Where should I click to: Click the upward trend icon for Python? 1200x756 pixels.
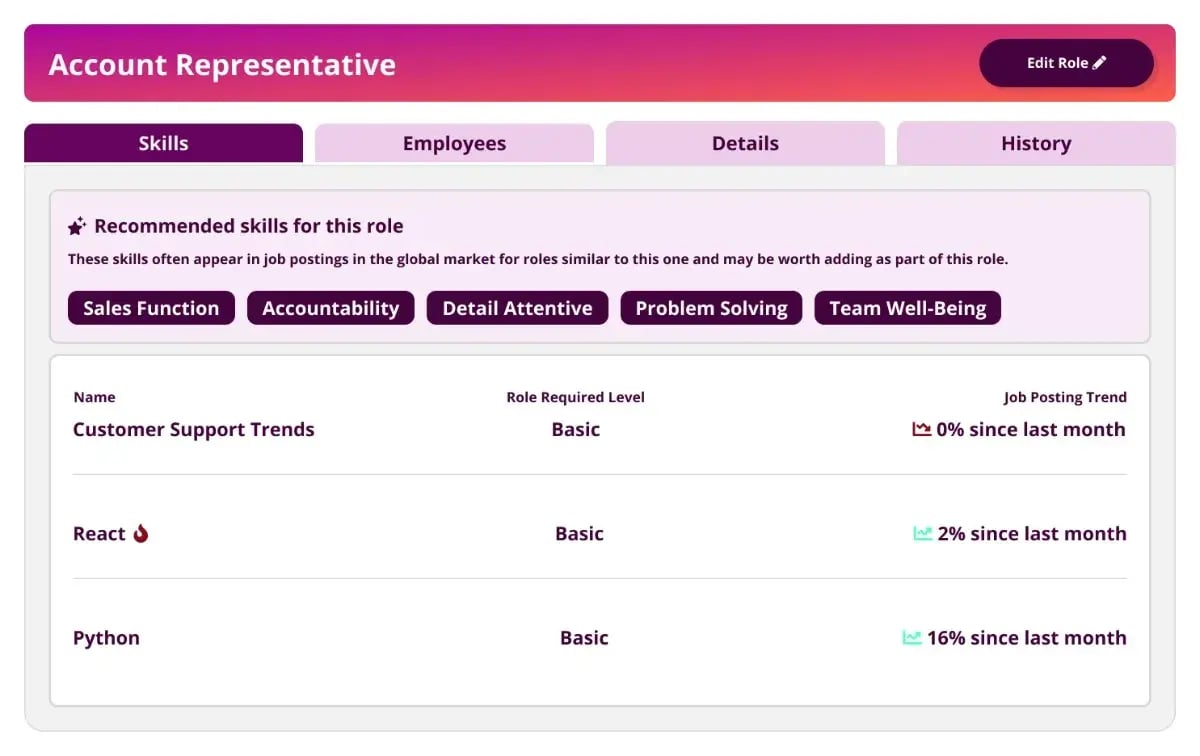[x=911, y=637]
